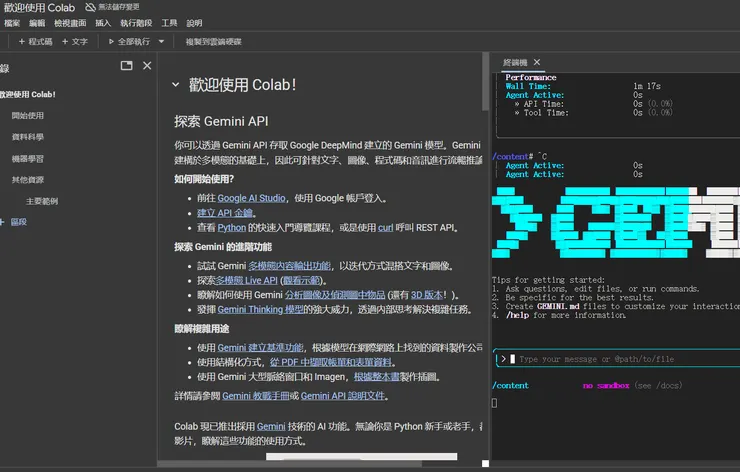Open the 檢視畫面 (View) menu
The height and width of the screenshot is (472, 740).
click(70, 23)
